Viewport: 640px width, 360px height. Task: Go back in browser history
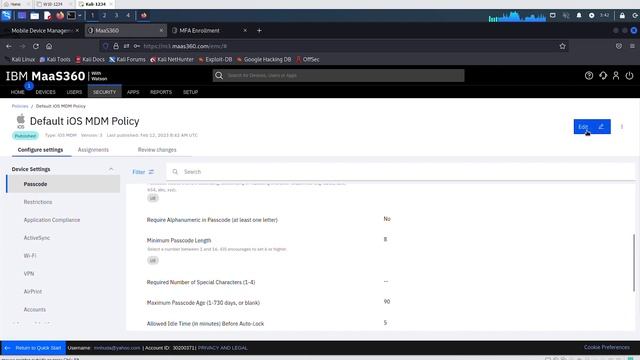pyautogui.click(x=9, y=46)
